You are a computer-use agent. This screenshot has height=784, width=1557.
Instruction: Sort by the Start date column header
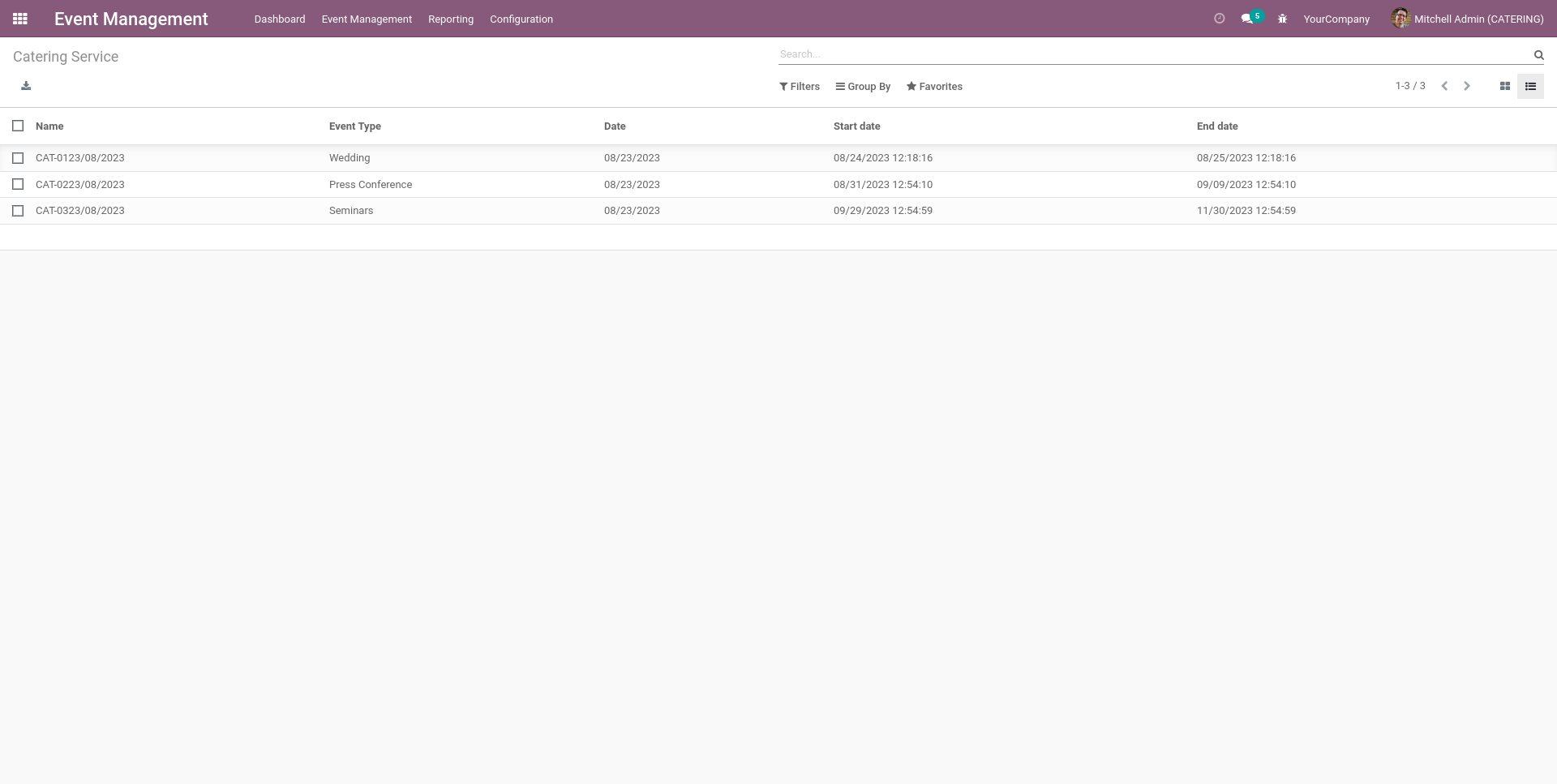point(857,126)
